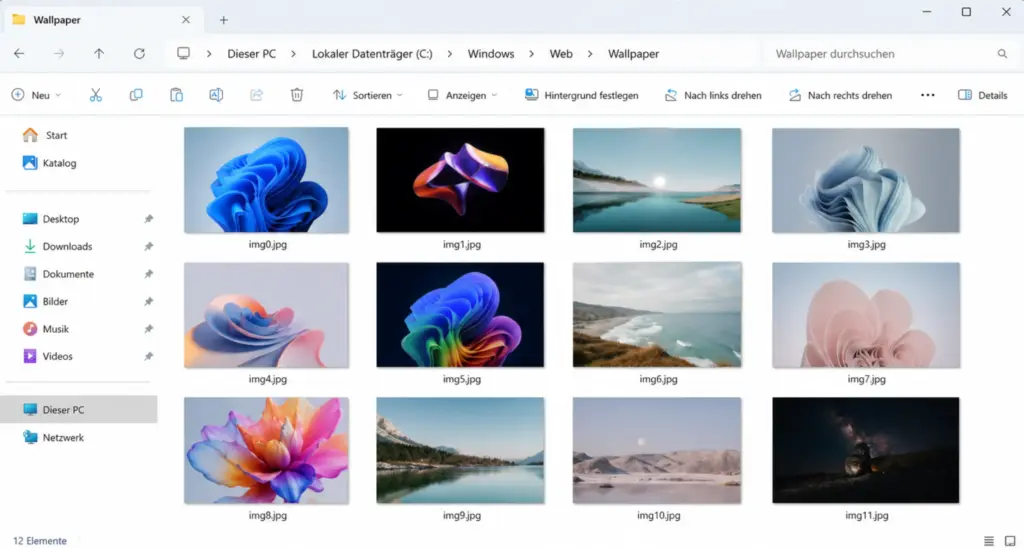Go back with the left arrow button
This screenshot has height=548, width=1024.
click(x=19, y=54)
